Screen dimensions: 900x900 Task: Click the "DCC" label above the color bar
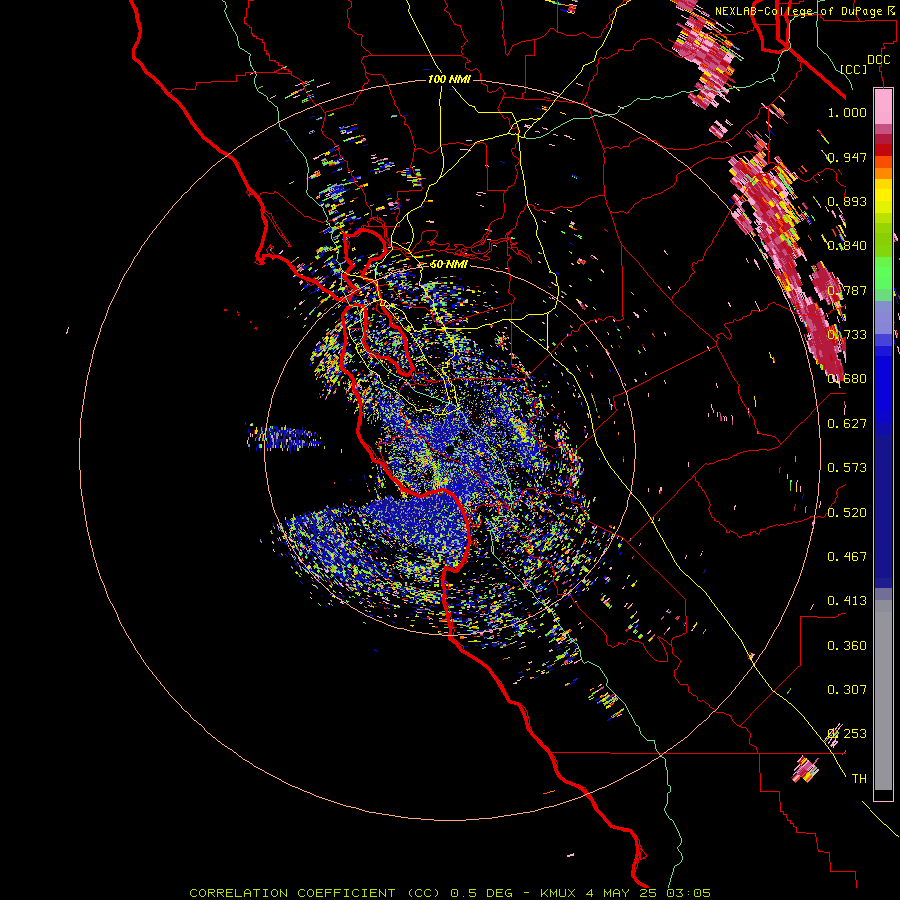coord(878,60)
